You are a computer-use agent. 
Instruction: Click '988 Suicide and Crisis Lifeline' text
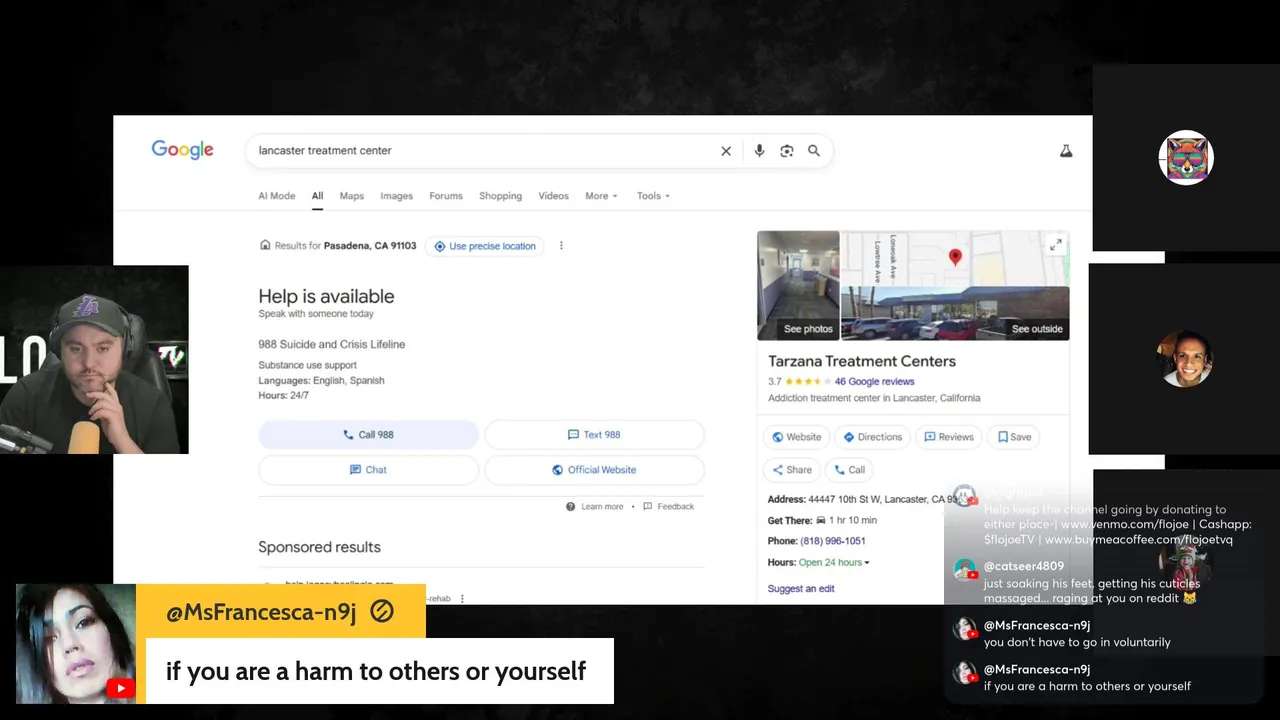point(331,344)
